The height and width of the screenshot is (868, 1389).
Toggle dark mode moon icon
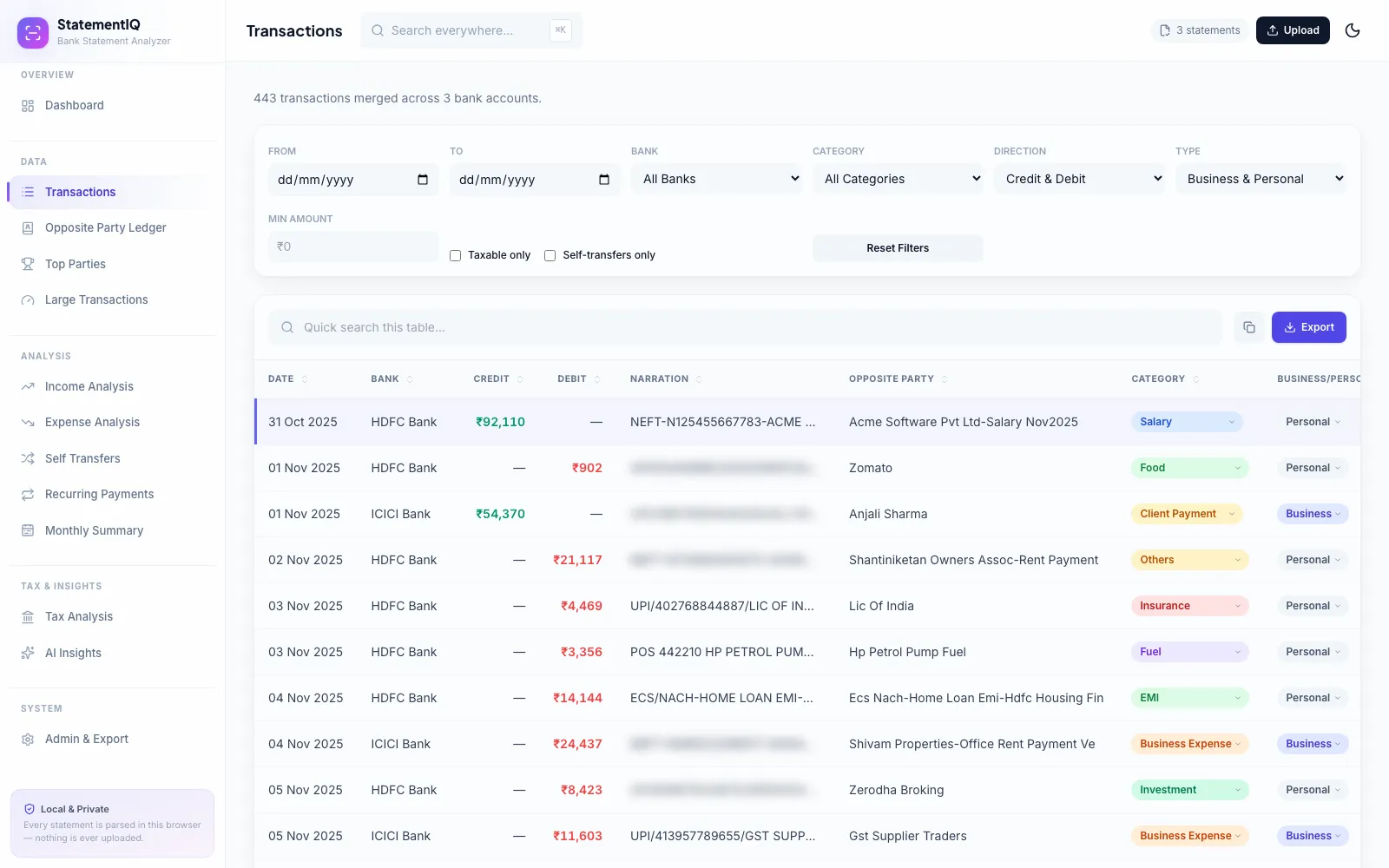(1353, 30)
